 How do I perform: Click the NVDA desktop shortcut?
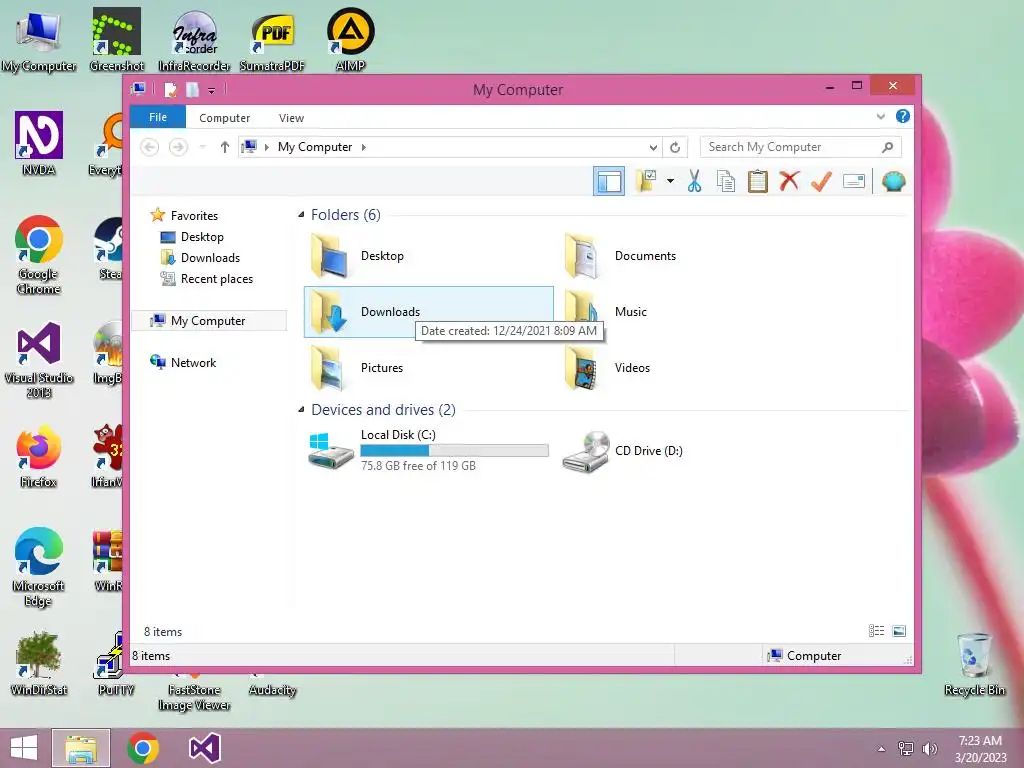pos(39,144)
